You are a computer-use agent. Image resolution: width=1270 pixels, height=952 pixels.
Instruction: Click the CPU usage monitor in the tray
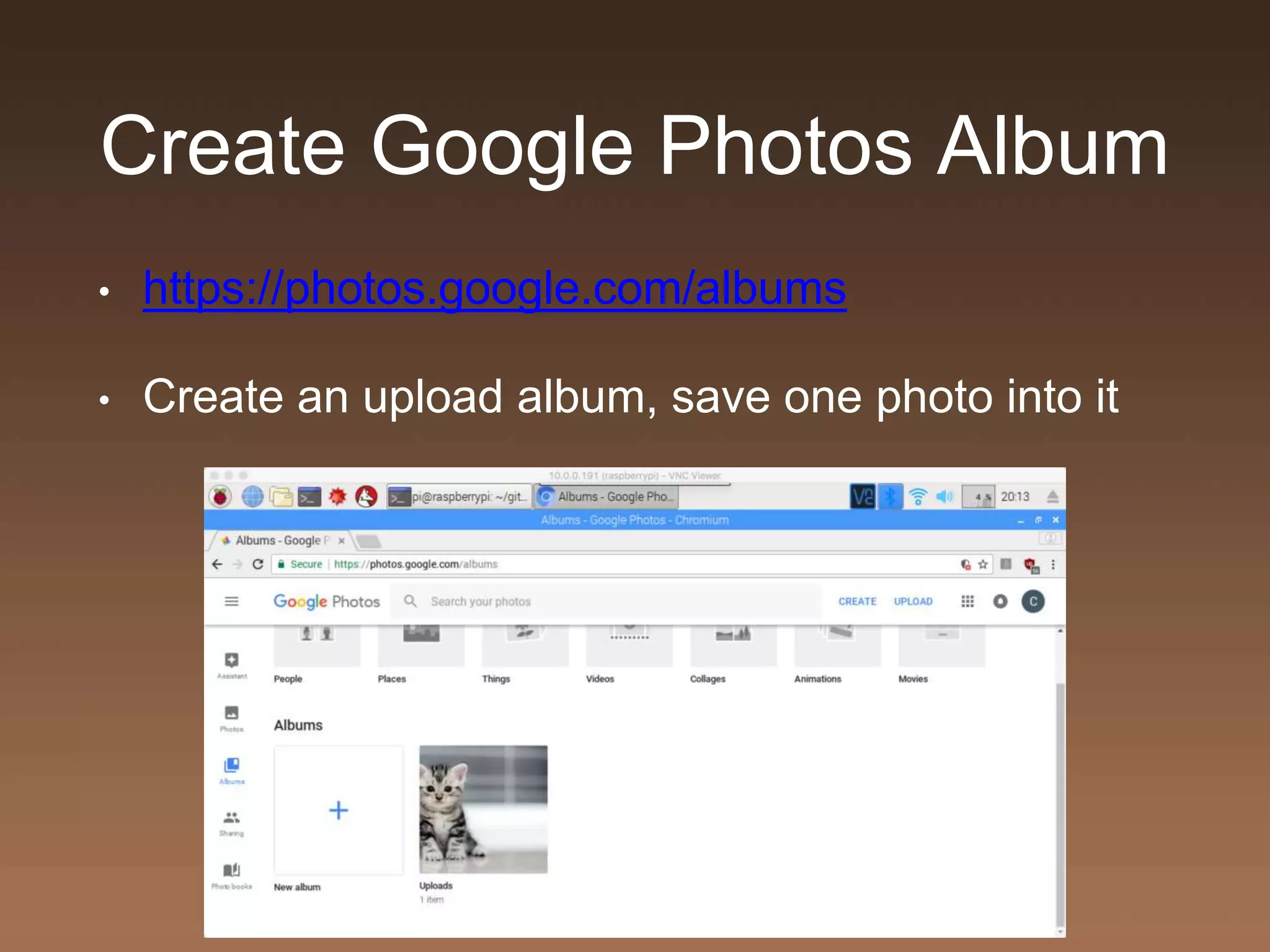click(x=979, y=497)
